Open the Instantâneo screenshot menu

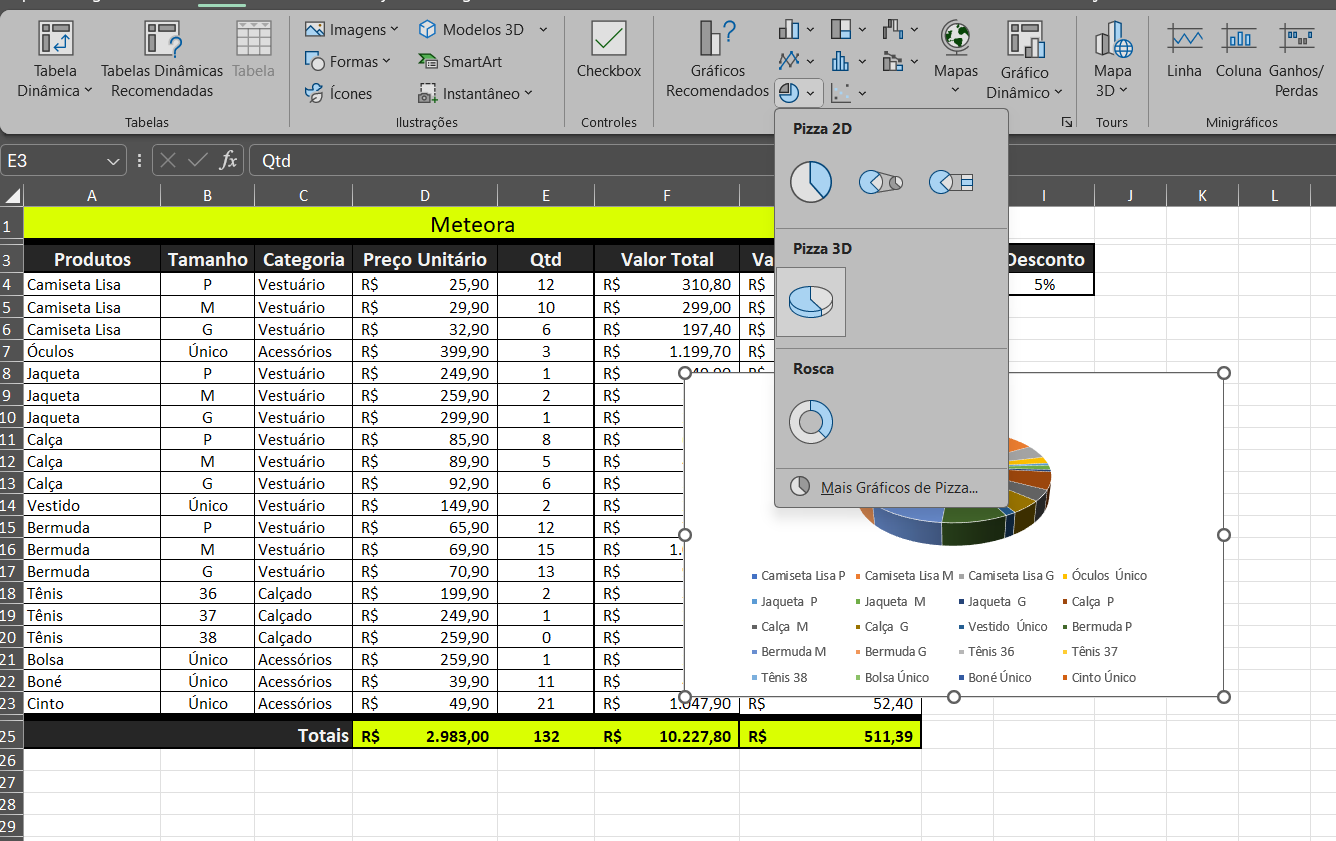(475, 93)
